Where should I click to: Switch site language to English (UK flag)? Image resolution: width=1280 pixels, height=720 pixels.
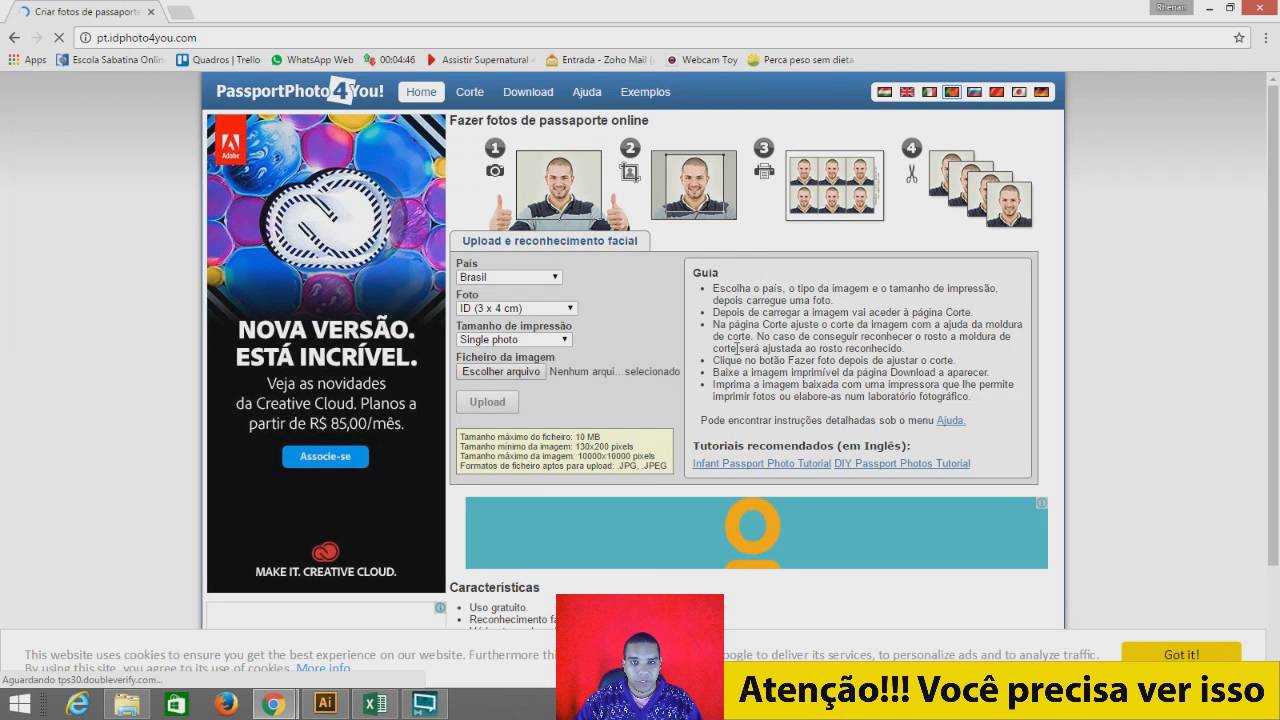[907, 92]
